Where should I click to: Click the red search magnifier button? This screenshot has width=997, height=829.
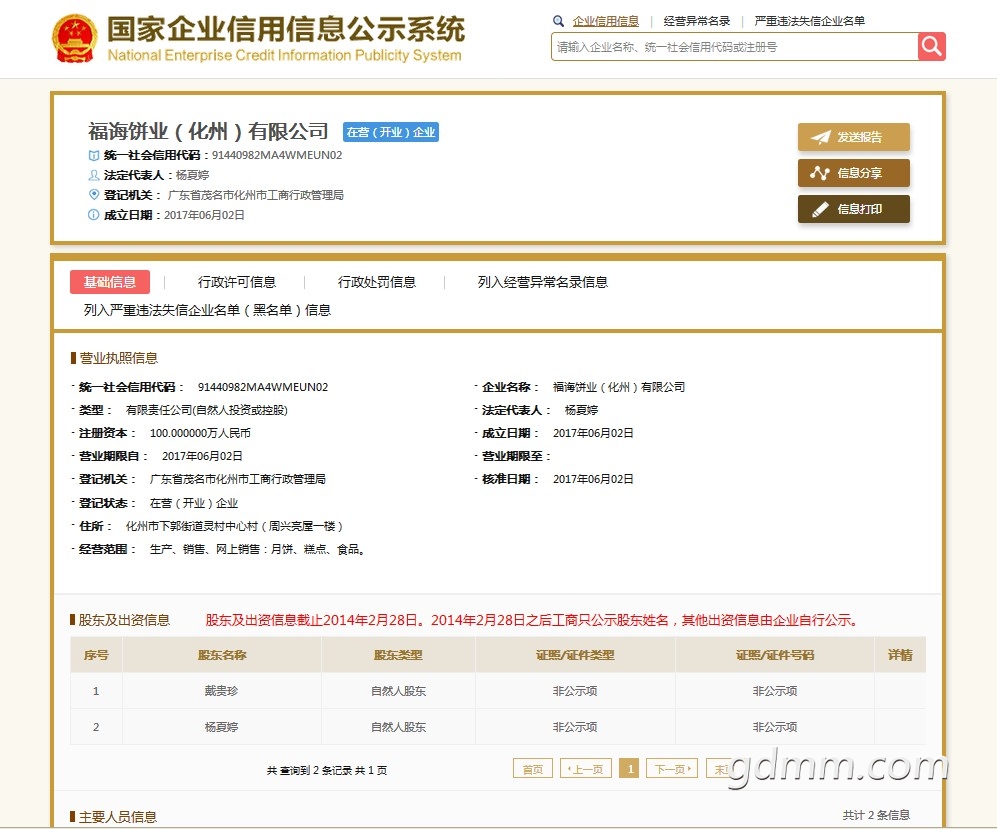pos(932,46)
